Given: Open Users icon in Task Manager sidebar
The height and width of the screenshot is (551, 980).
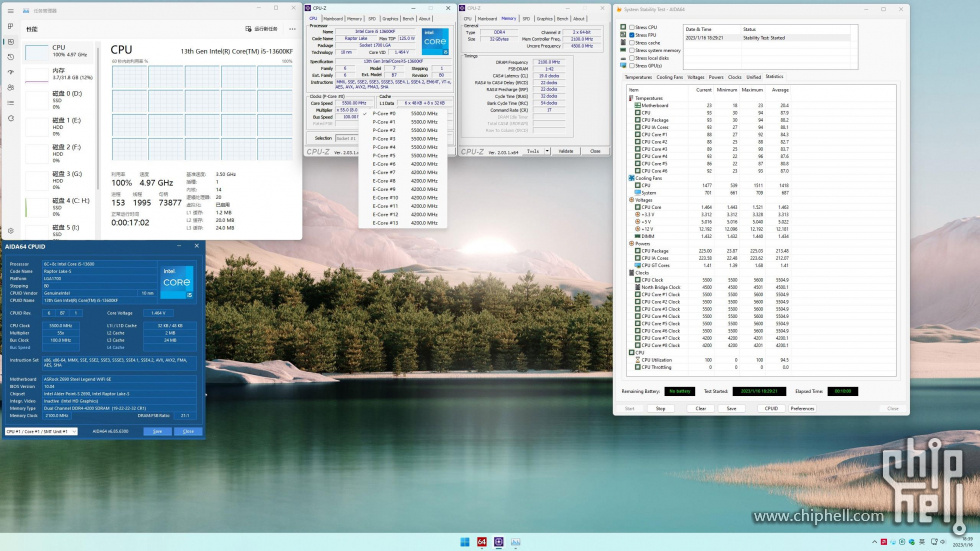Looking at the screenshot, I should coord(11,87).
